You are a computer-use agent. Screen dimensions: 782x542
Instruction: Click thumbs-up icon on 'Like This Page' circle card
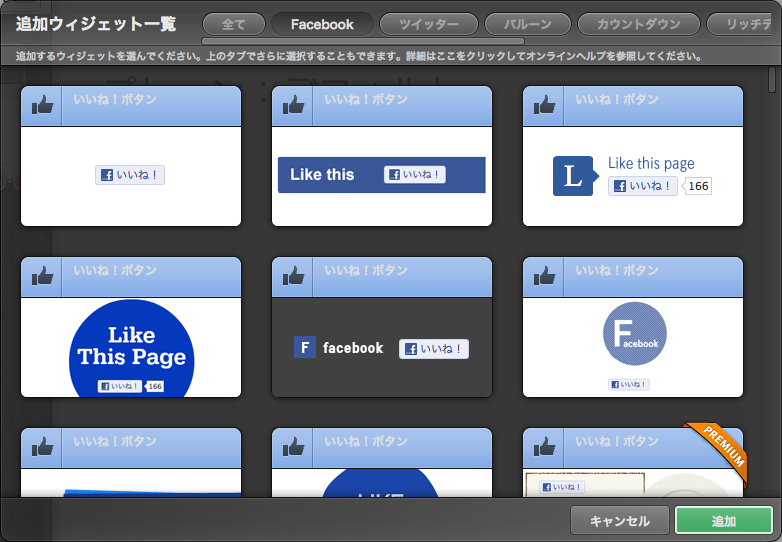[42, 277]
